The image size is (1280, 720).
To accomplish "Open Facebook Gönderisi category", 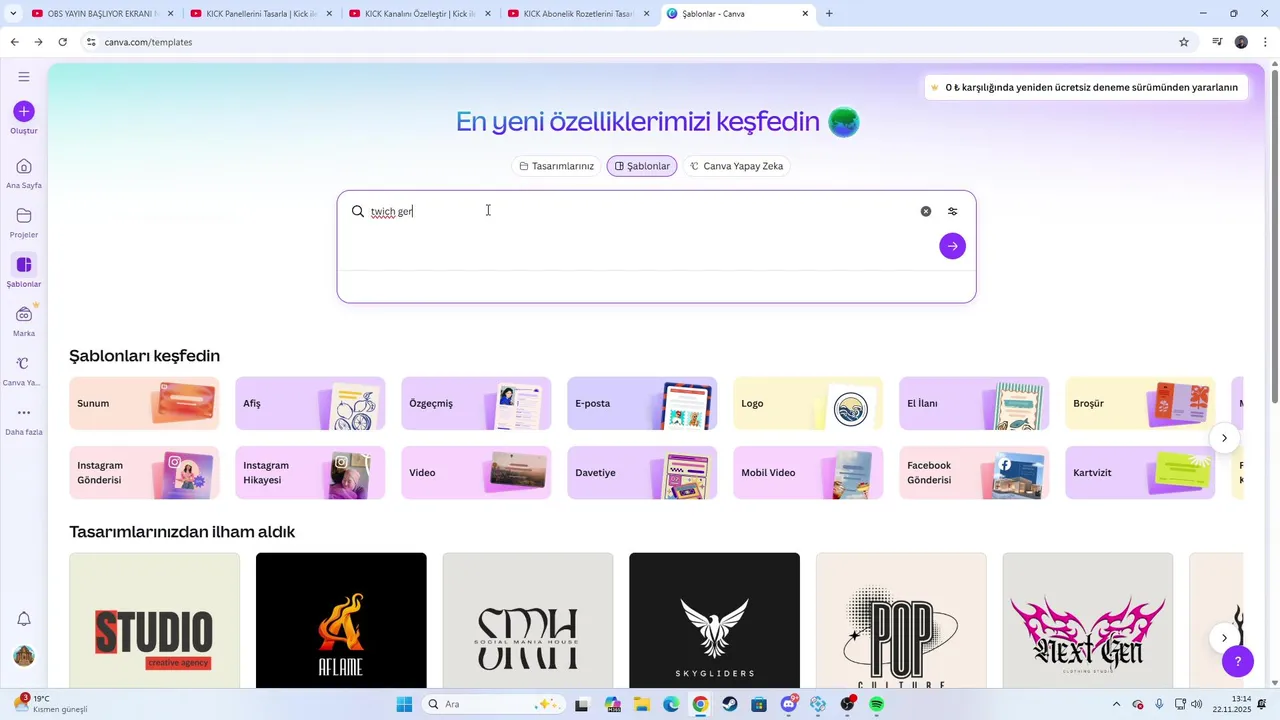I will (x=974, y=472).
